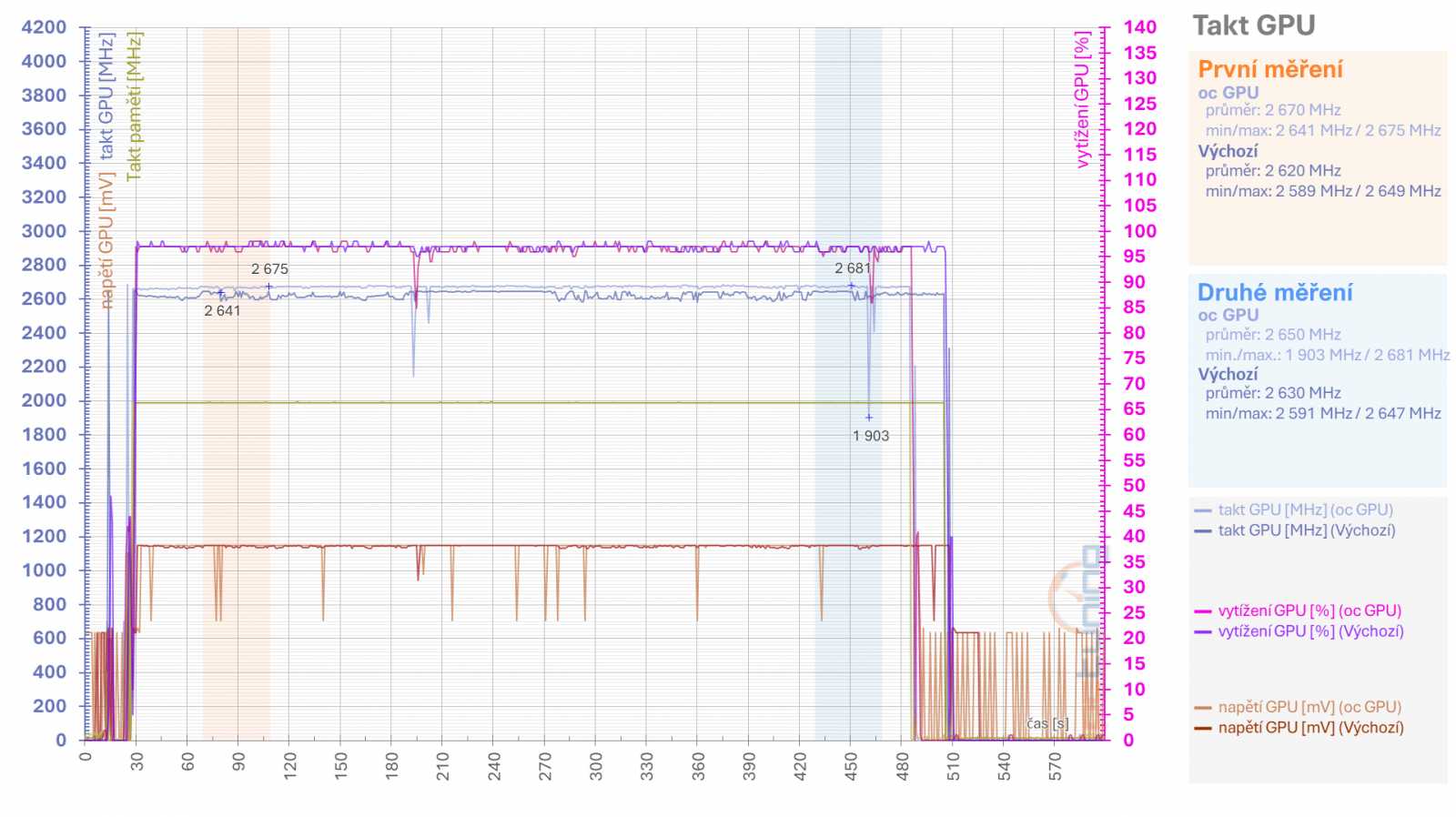Screen dimensions: 1456x817
Task: Click the 'Takt GPU' chart title
Action: pyautogui.click(x=1253, y=25)
